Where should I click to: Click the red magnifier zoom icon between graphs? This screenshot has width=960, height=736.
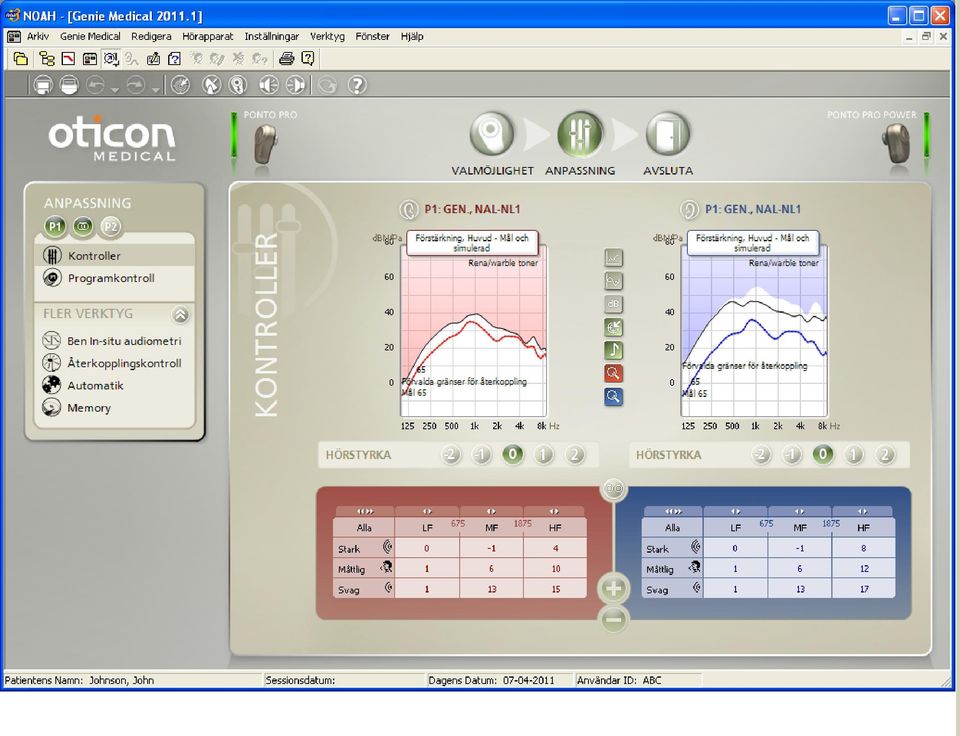tap(613, 373)
